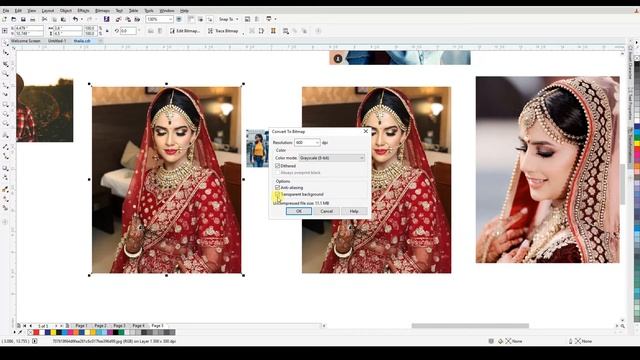Click the Open file icon
The width and height of the screenshot is (640, 360).
[x=14, y=19]
